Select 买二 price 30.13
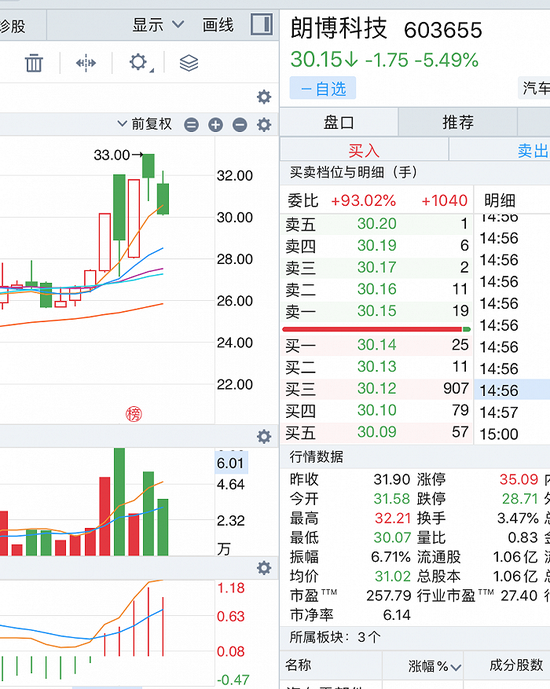Image resolution: width=550 pixels, height=689 pixels. 376,367
